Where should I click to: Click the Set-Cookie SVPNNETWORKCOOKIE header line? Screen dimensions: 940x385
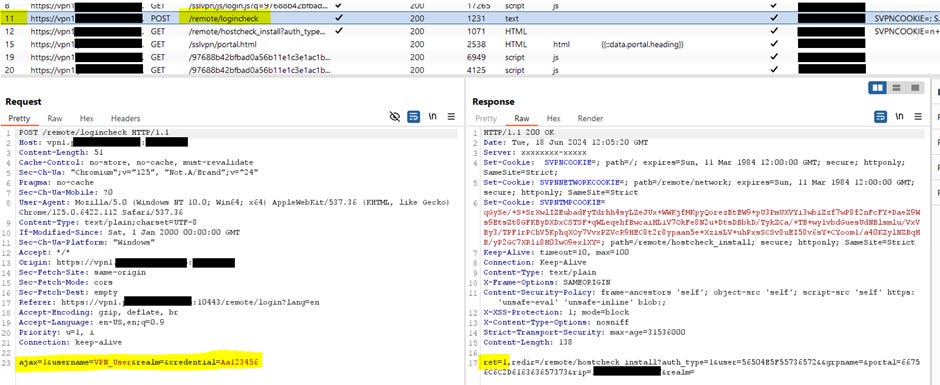coord(700,187)
